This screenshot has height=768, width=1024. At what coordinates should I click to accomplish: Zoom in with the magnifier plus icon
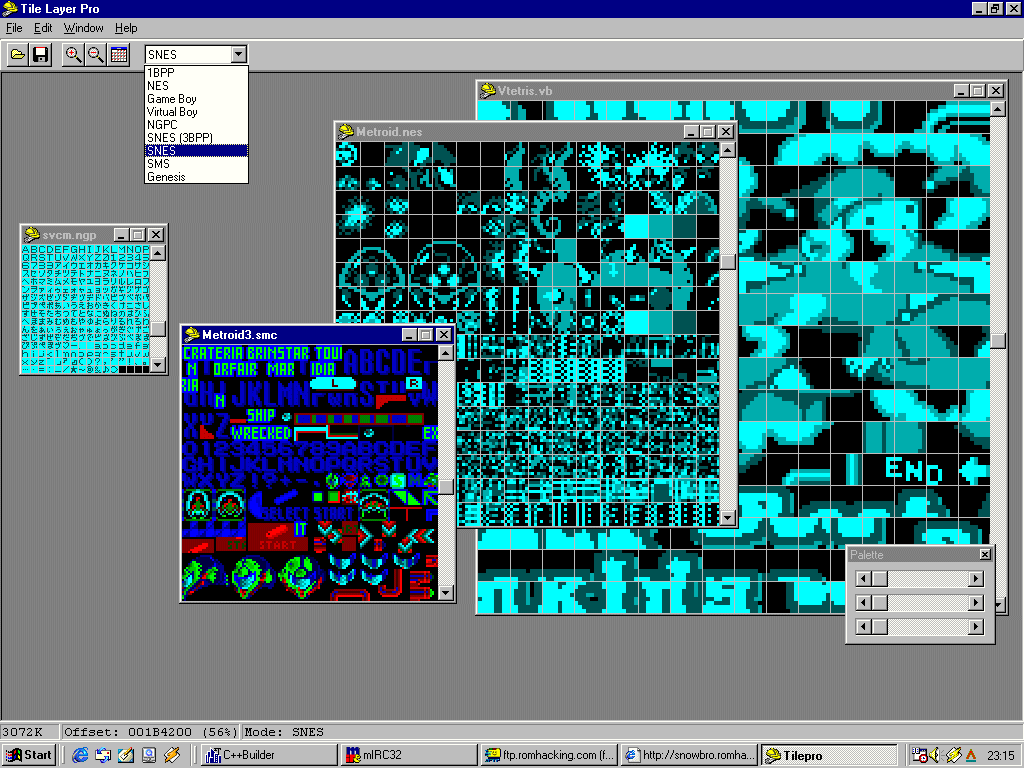point(73,55)
